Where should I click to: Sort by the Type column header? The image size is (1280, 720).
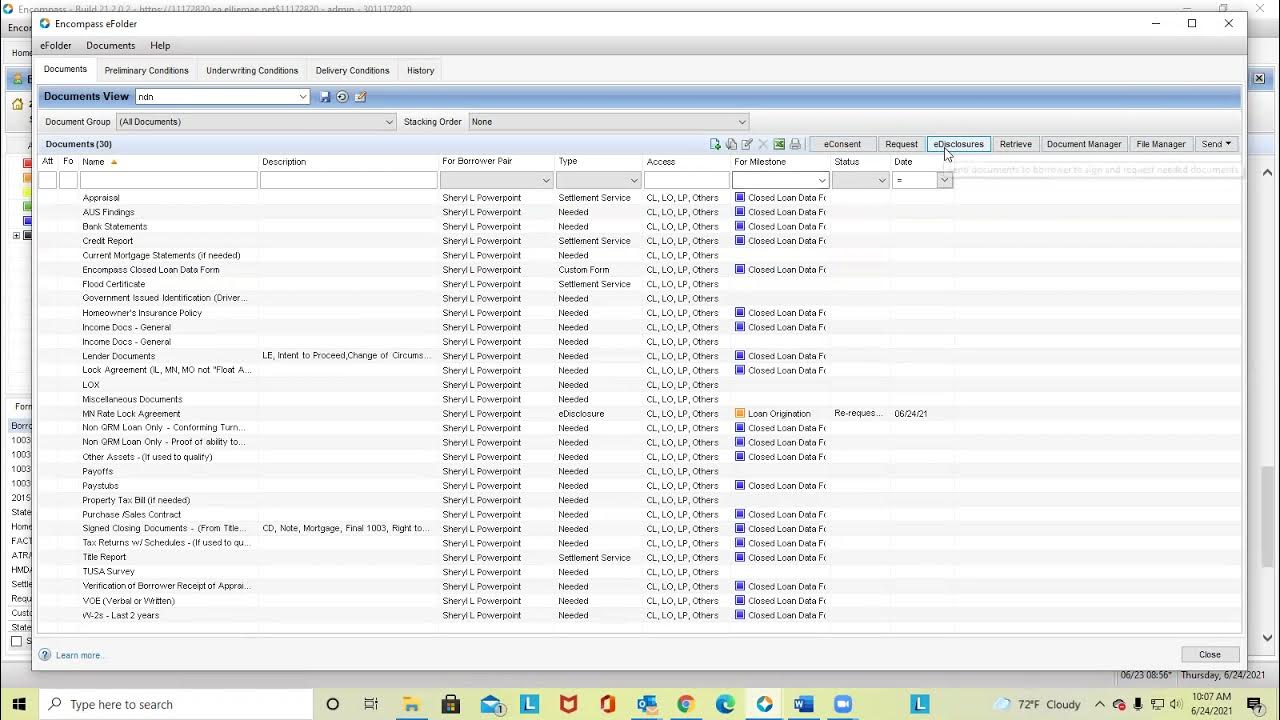(x=600, y=162)
